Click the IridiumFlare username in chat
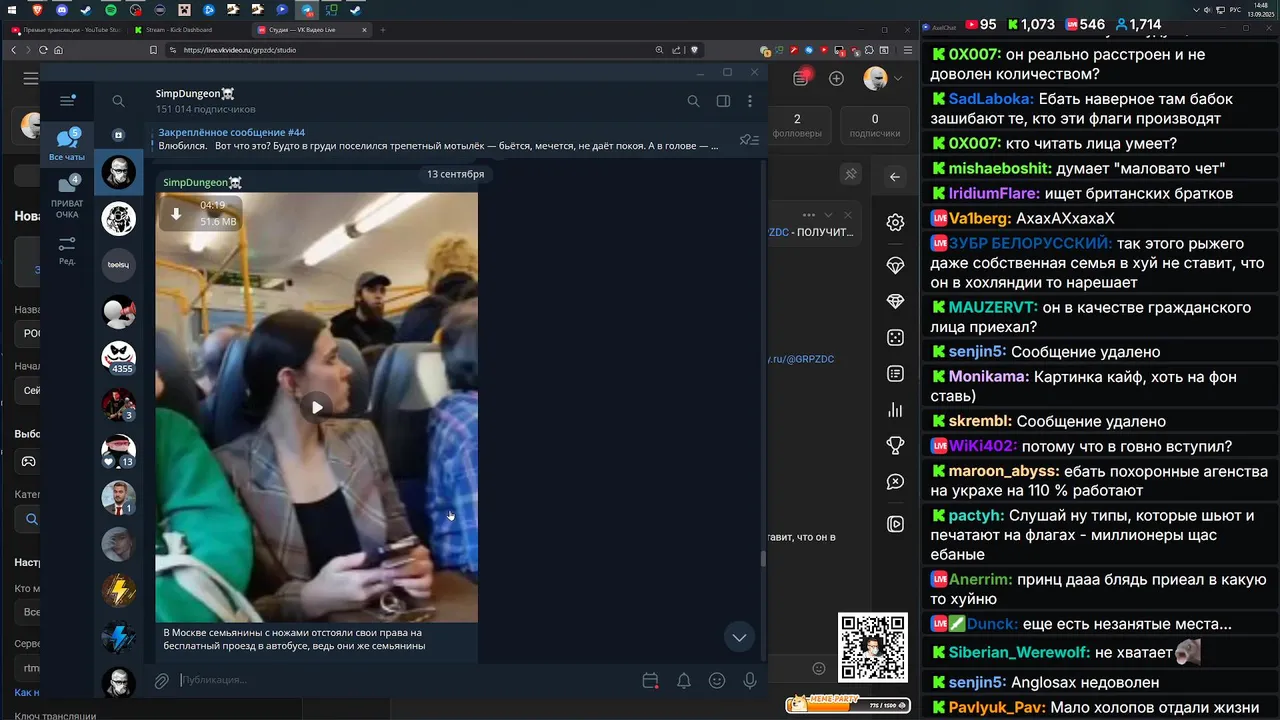 pyautogui.click(x=994, y=193)
